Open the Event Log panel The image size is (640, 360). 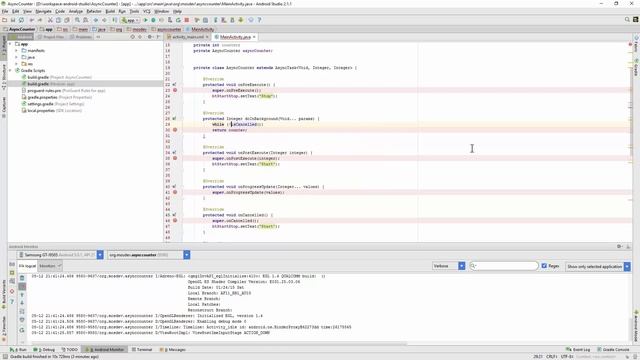click(578, 349)
